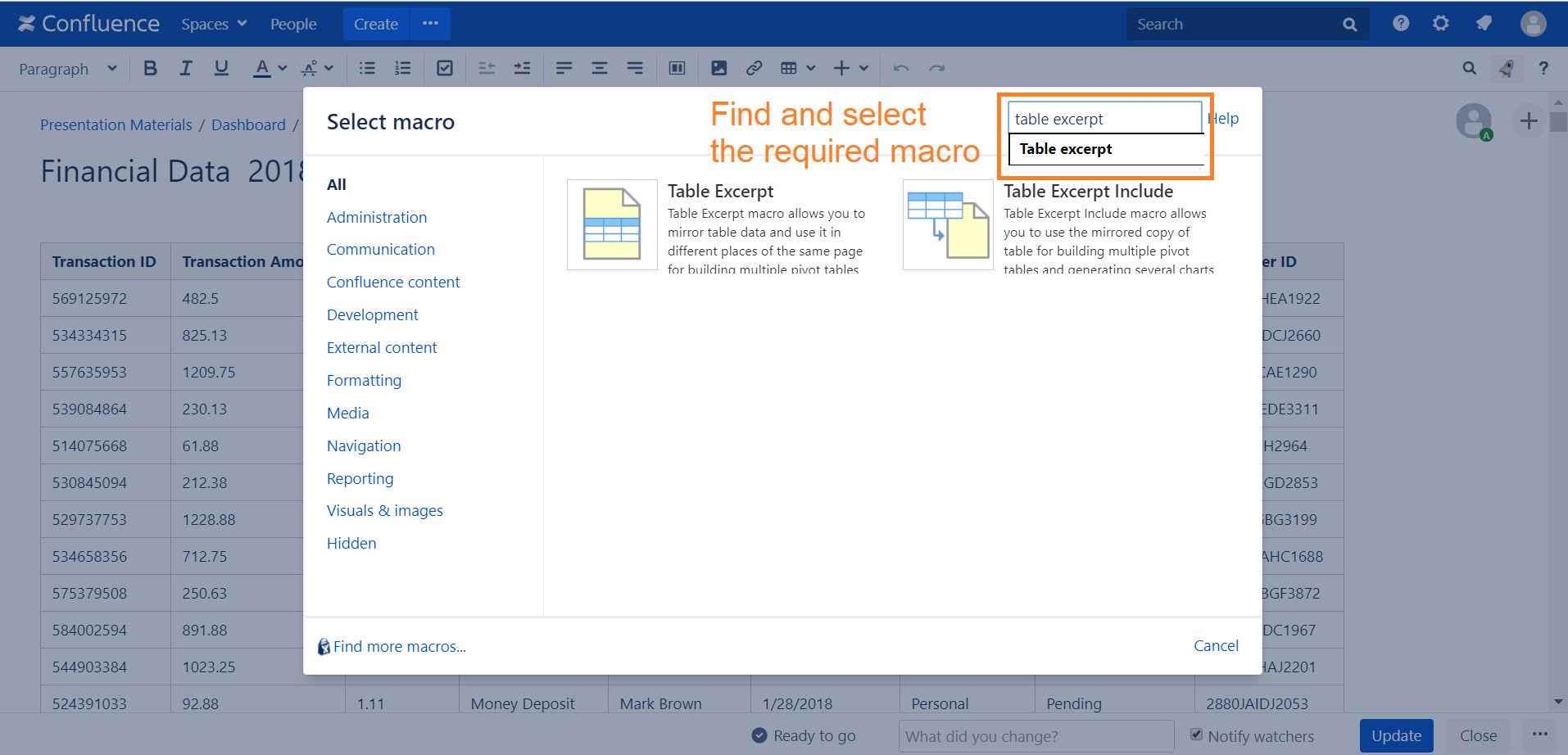The image size is (1568, 755).
Task: Select the Reporting macro category
Action: coord(360,478)
